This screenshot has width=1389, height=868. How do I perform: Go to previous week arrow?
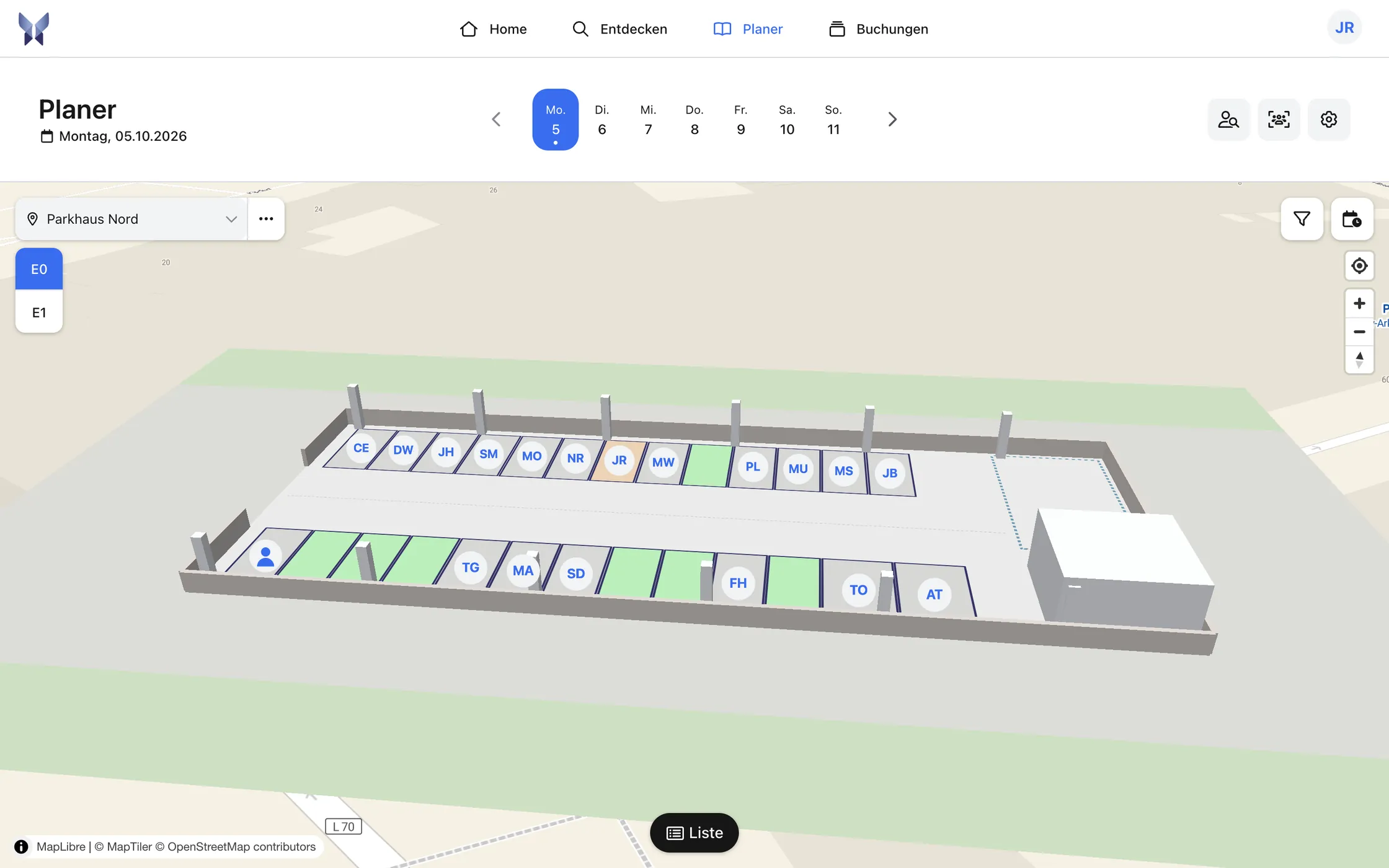(496, 119)
